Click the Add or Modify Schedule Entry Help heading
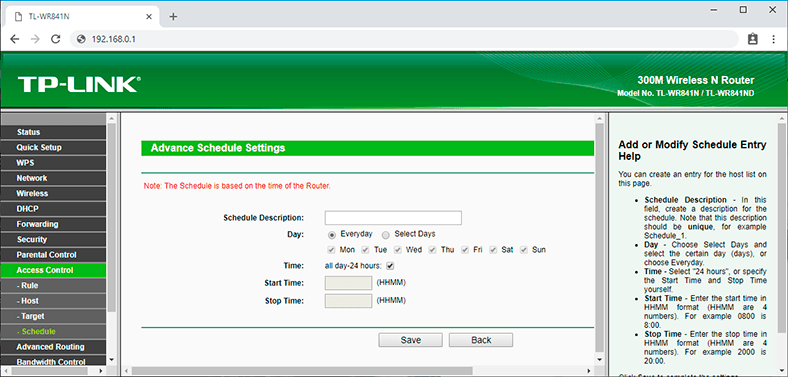Screen dimensions: 788x377 693,151
